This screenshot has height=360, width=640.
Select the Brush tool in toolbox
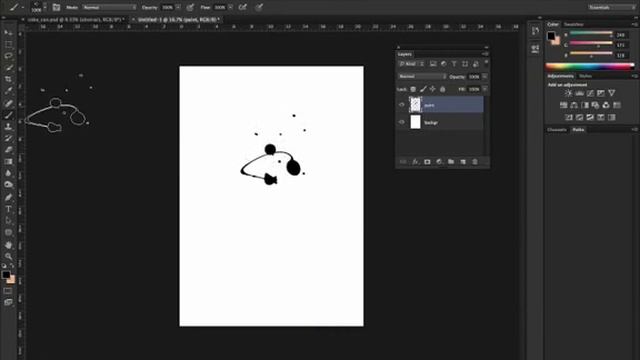tap(8, 115)
